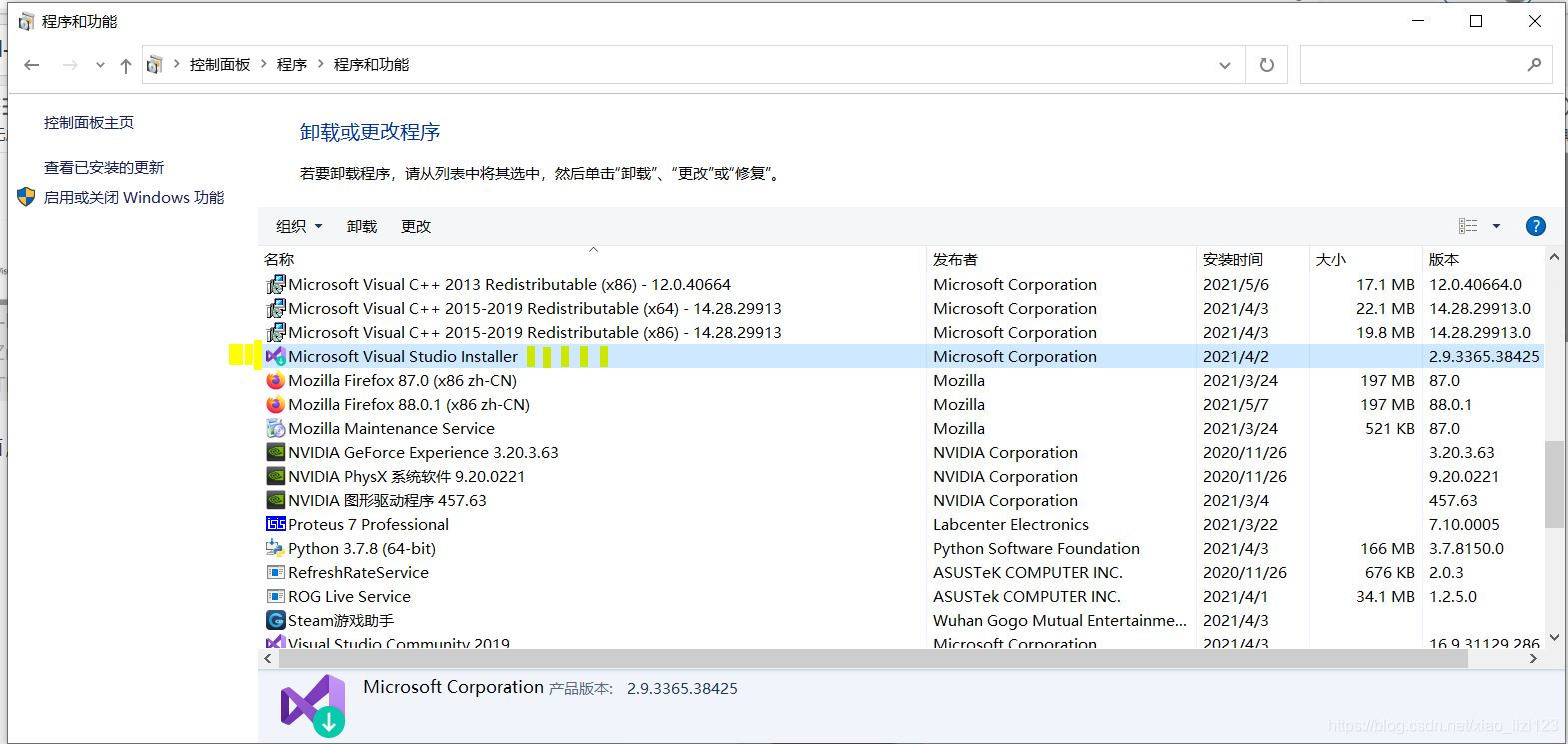Click the Proteus 7 Professional ISIS icon
This screenshot has height=744, width=1568.
(x=276, y=525)
